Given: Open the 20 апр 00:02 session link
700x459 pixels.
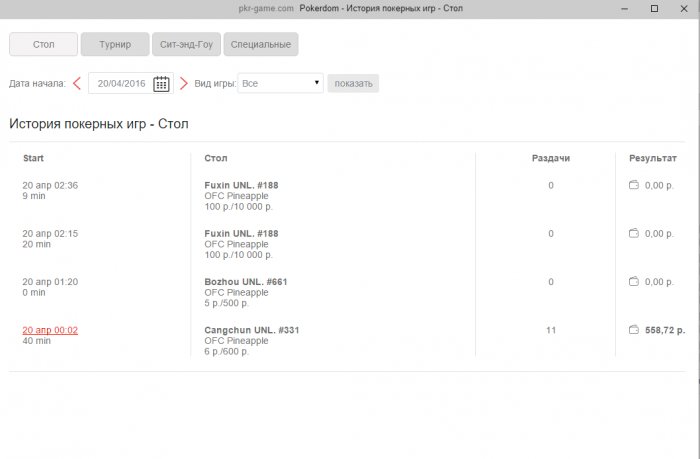Looking at the screenshot, I should pos(50,330).
